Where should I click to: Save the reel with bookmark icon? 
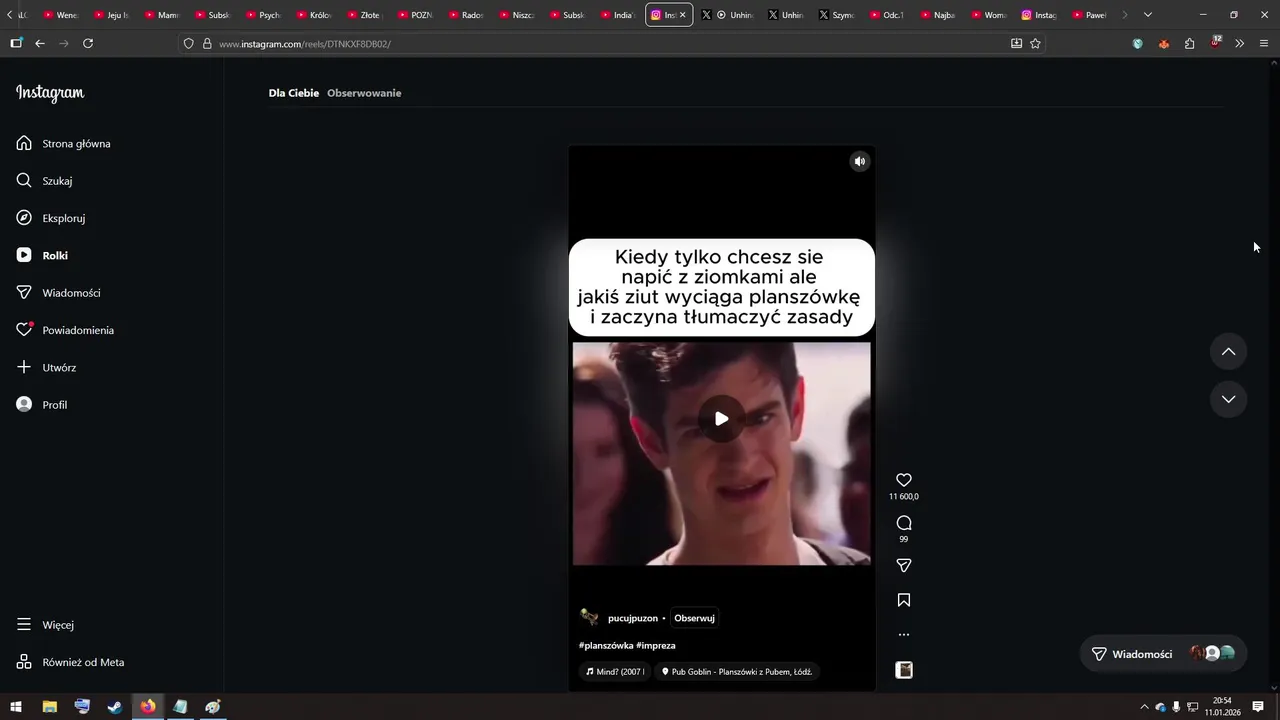(x=904, y=600)
